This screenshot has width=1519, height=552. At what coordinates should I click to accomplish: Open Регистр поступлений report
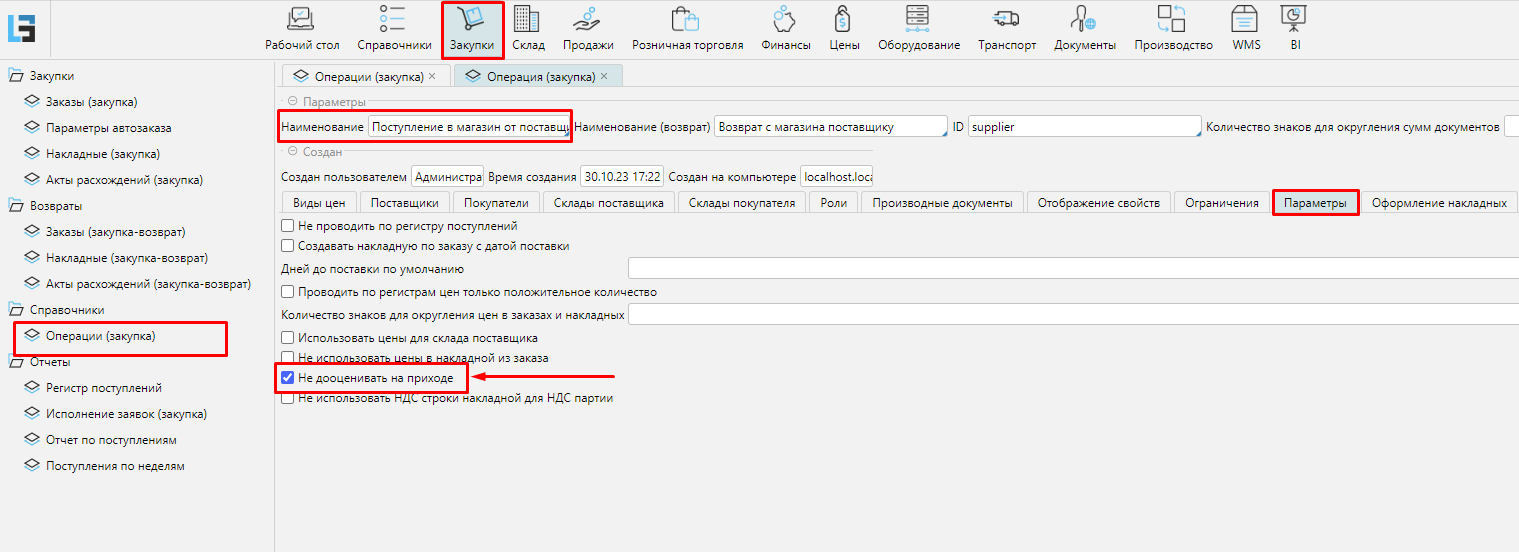103,388
